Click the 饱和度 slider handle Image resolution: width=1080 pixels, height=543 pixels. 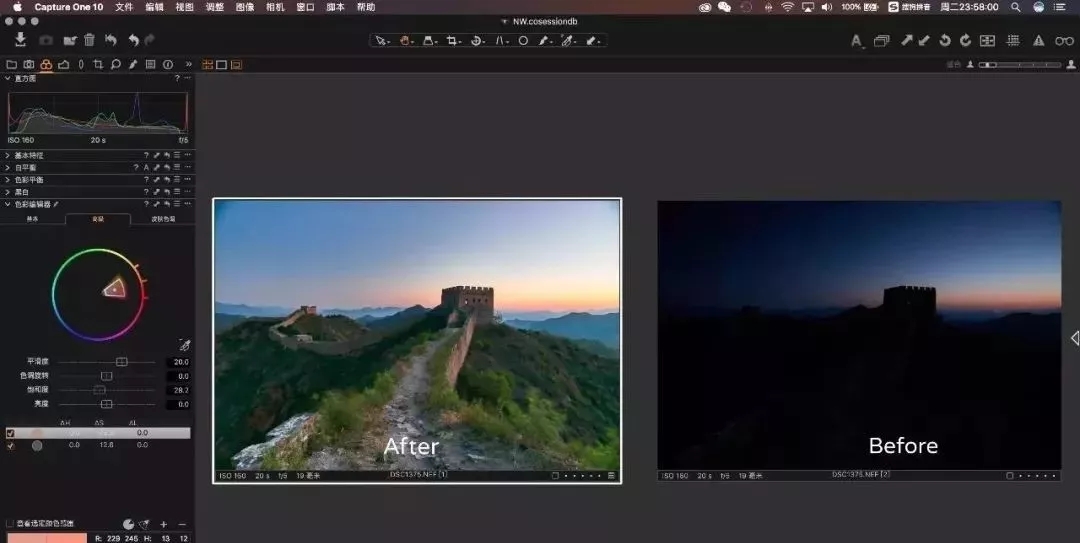click(x=99, y=390)
